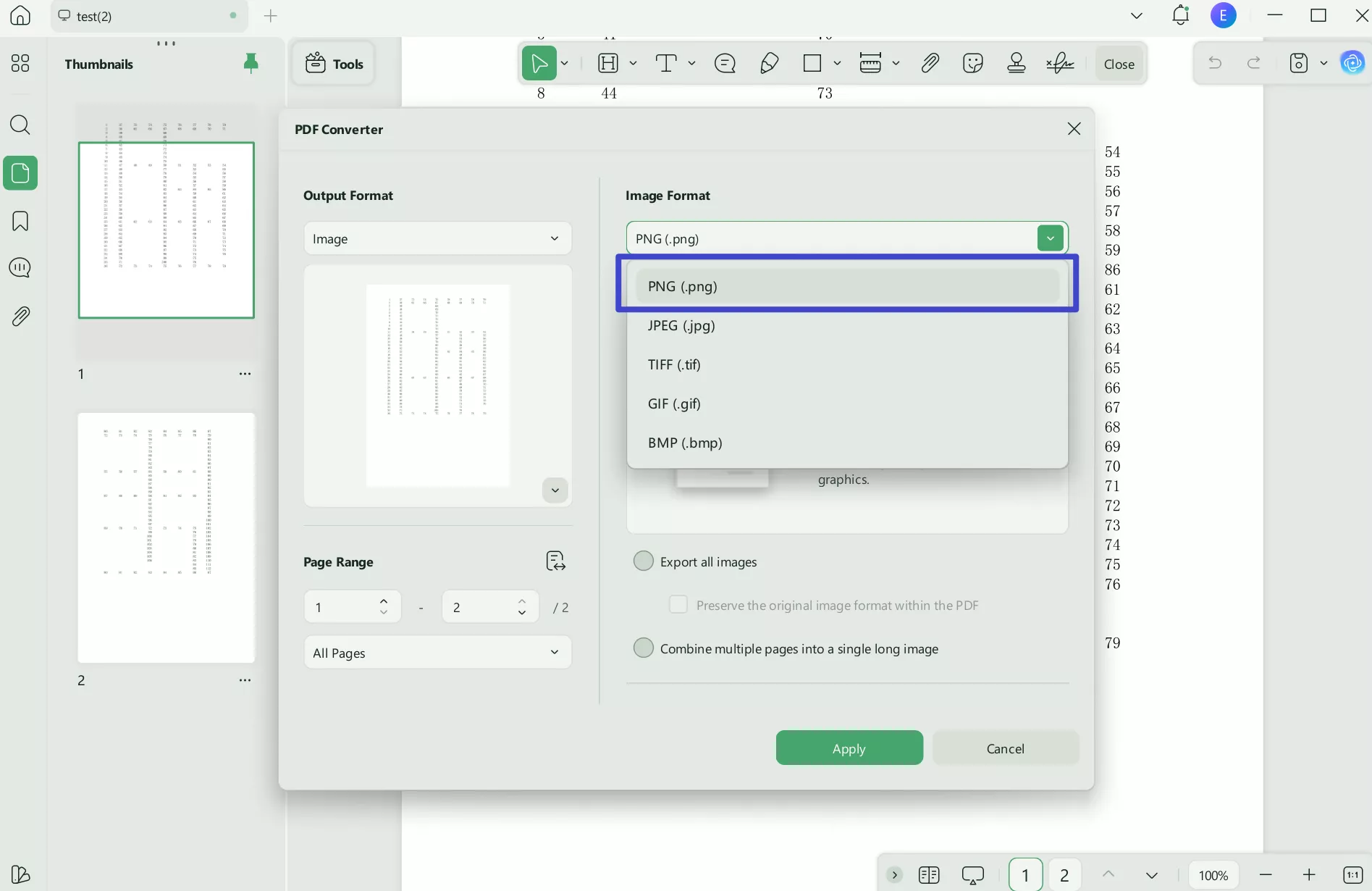Click the zoom out minus control
The height and width of the screenshot is (891, 1372).
[x=1265, y=874]
